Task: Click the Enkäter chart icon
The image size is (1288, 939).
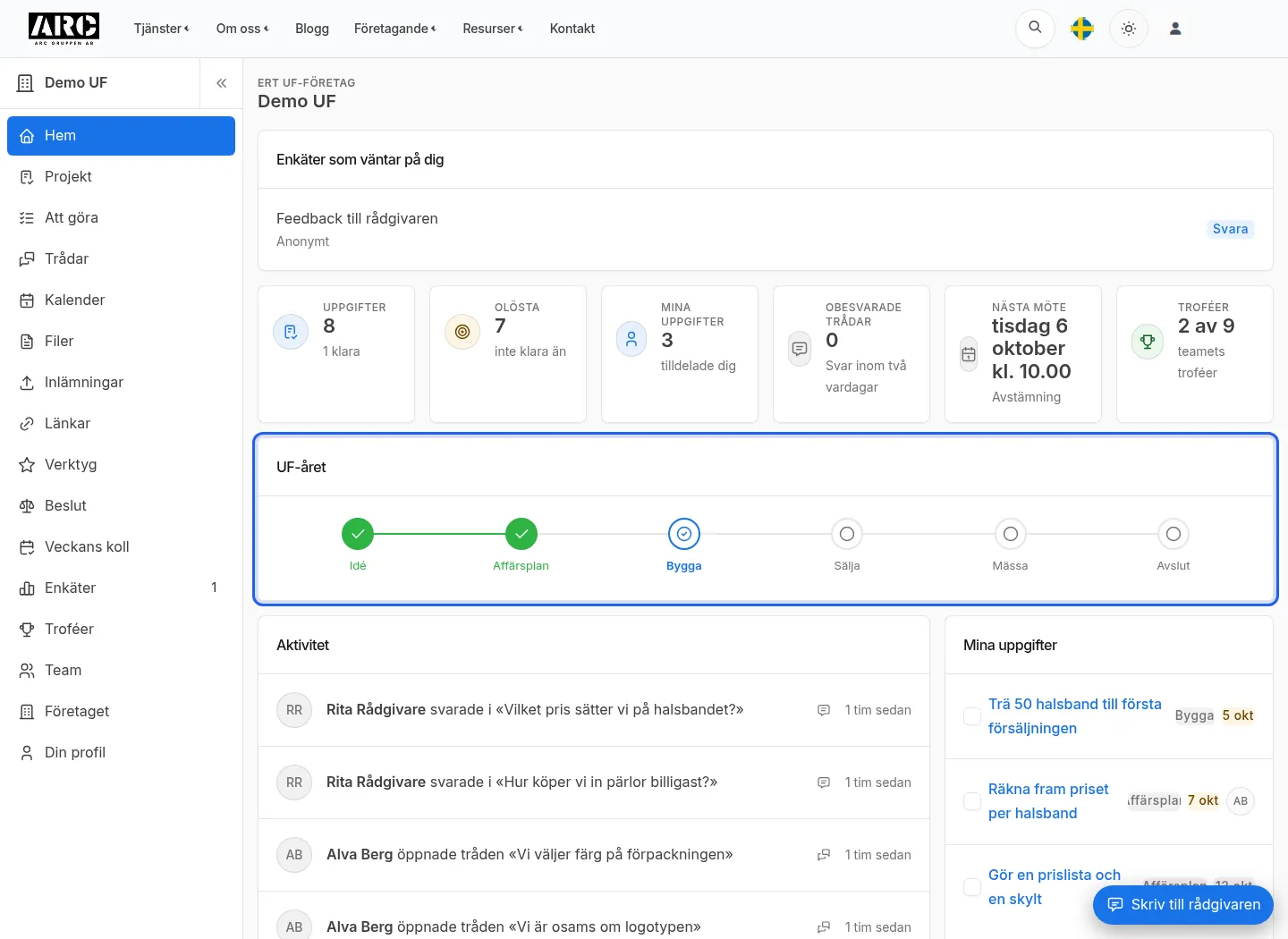Action: (27, 588)
